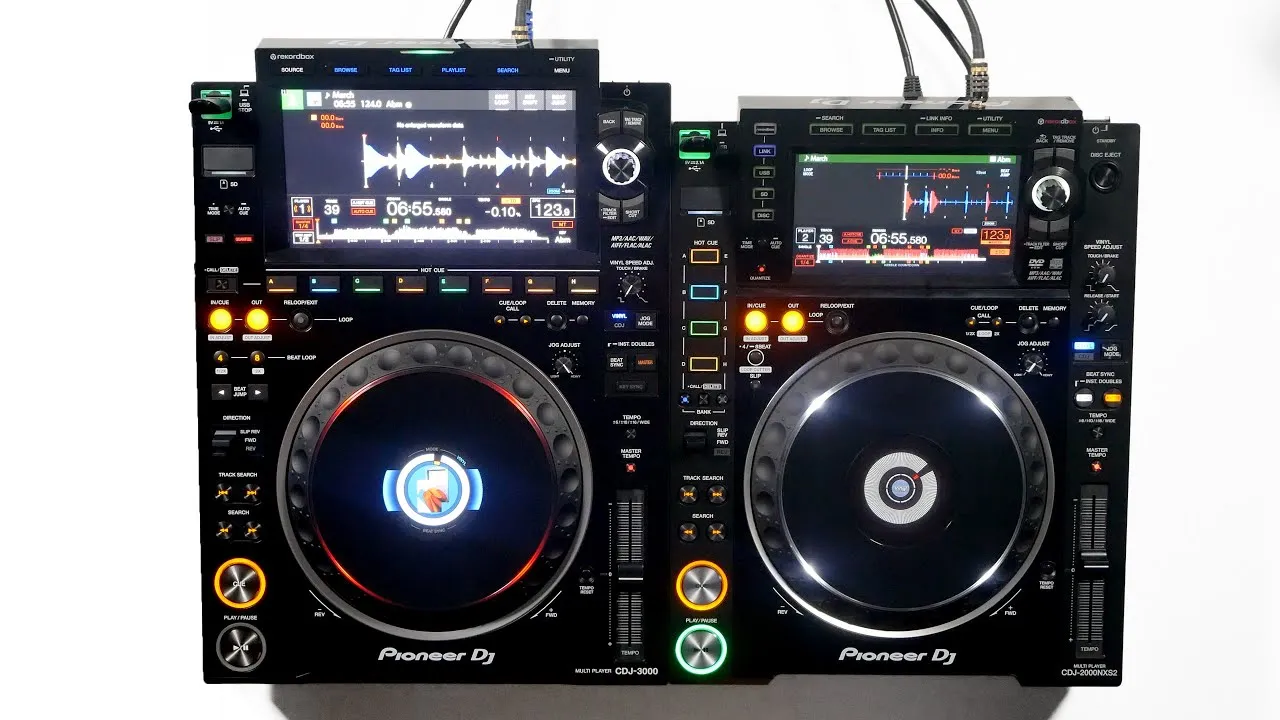The width and height of the screenshot is (1280, 720).
Task: Hit DISC EJECT on the CDJ-2000NXS2
Action: 1105,178
